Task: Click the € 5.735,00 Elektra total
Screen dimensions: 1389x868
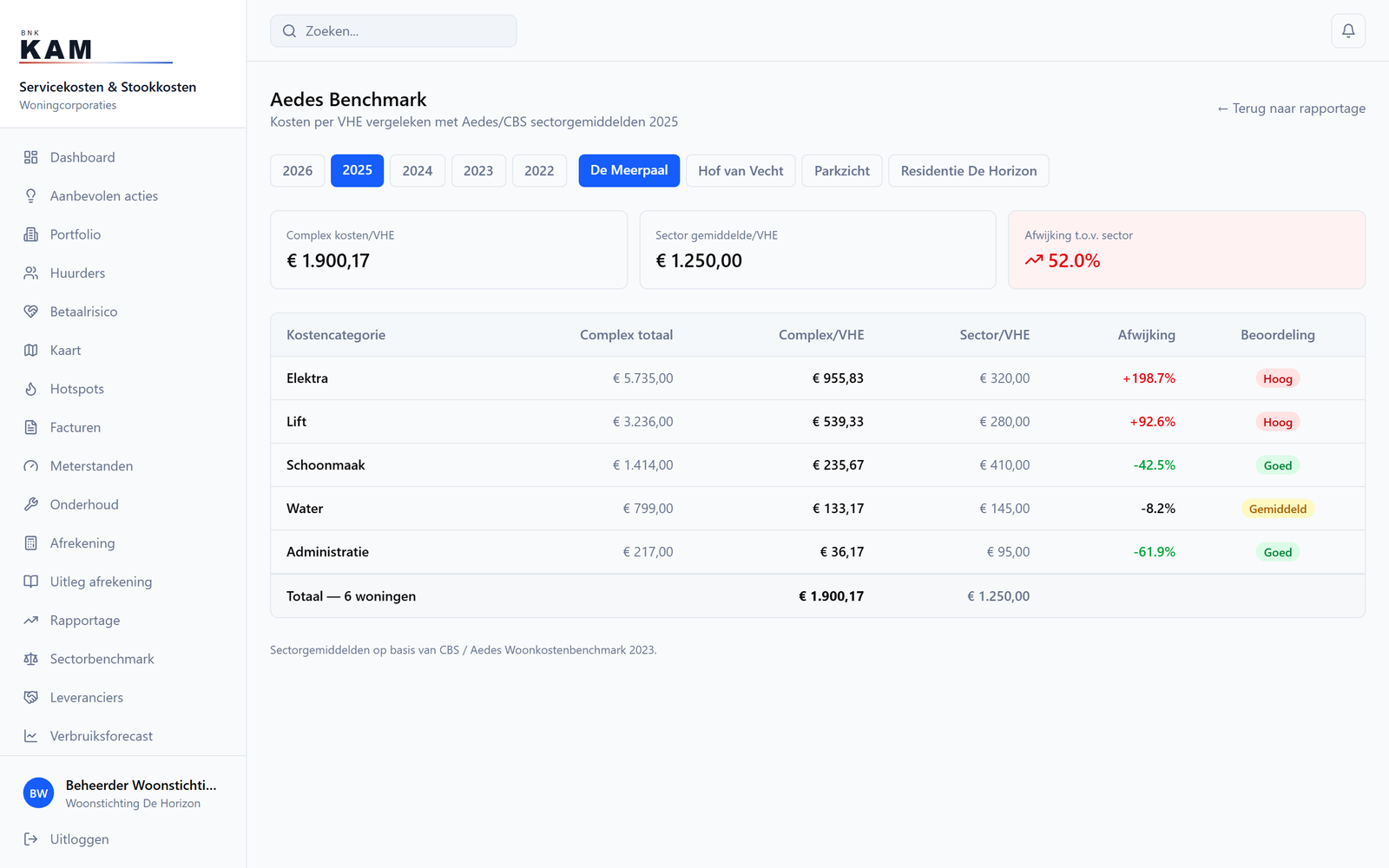Action: pyautogui.click(x=643, y=378)
